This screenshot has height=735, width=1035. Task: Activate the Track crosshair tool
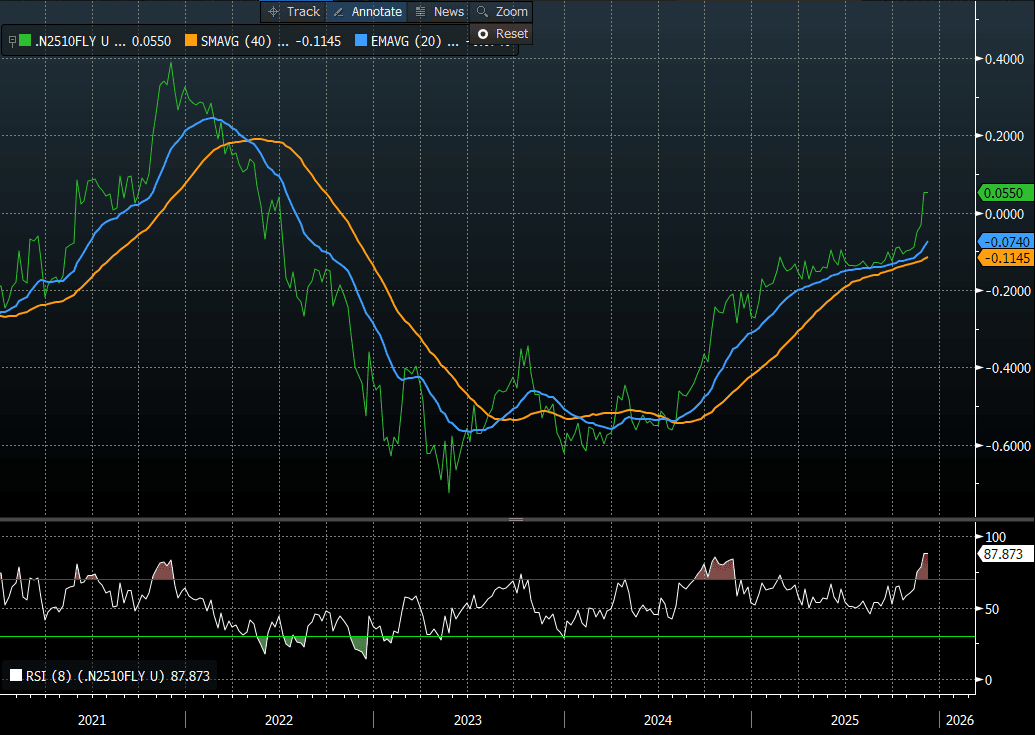pyautogui.click(x=275, y=12)
